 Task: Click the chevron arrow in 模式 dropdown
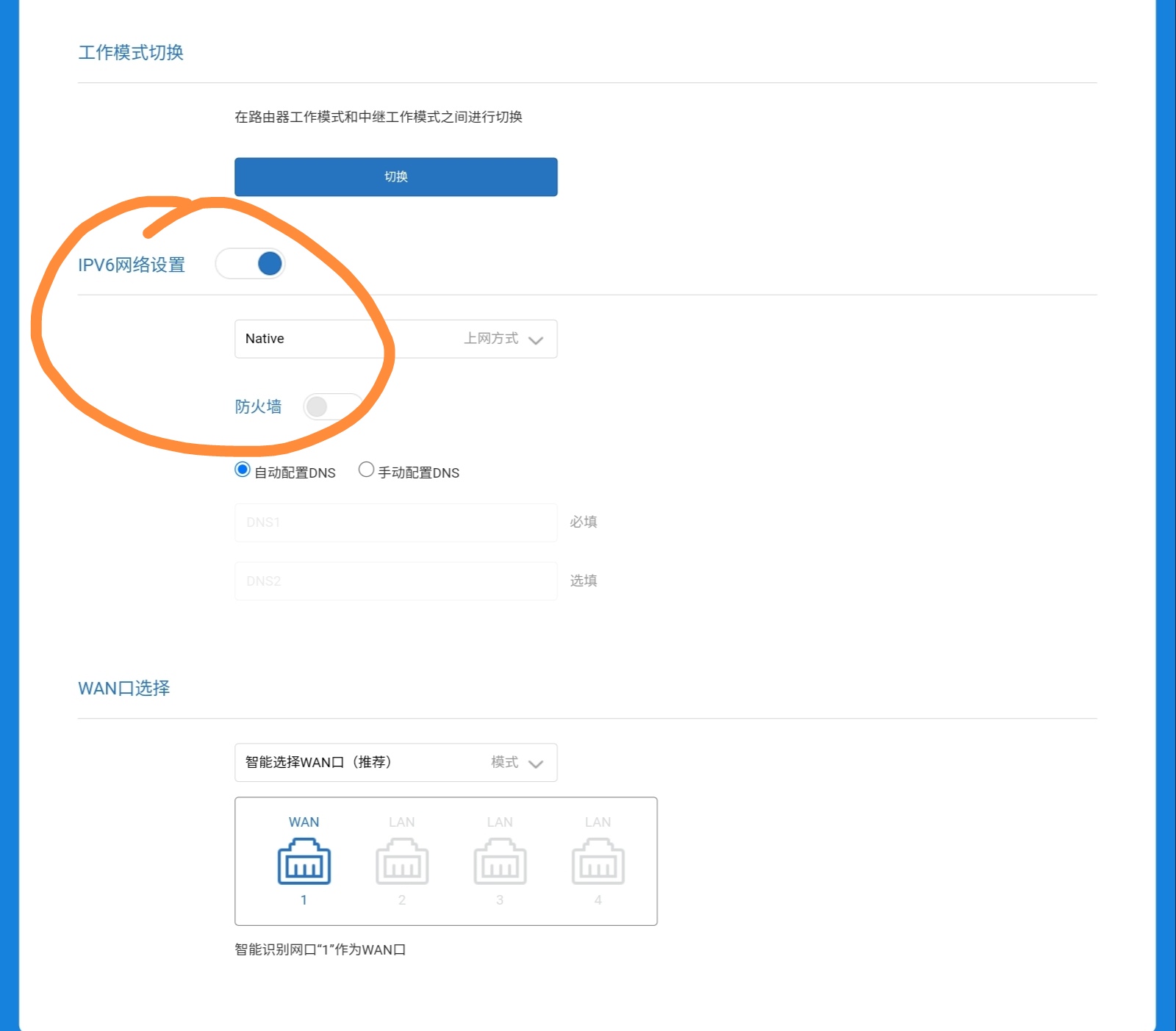pos(536,764)
